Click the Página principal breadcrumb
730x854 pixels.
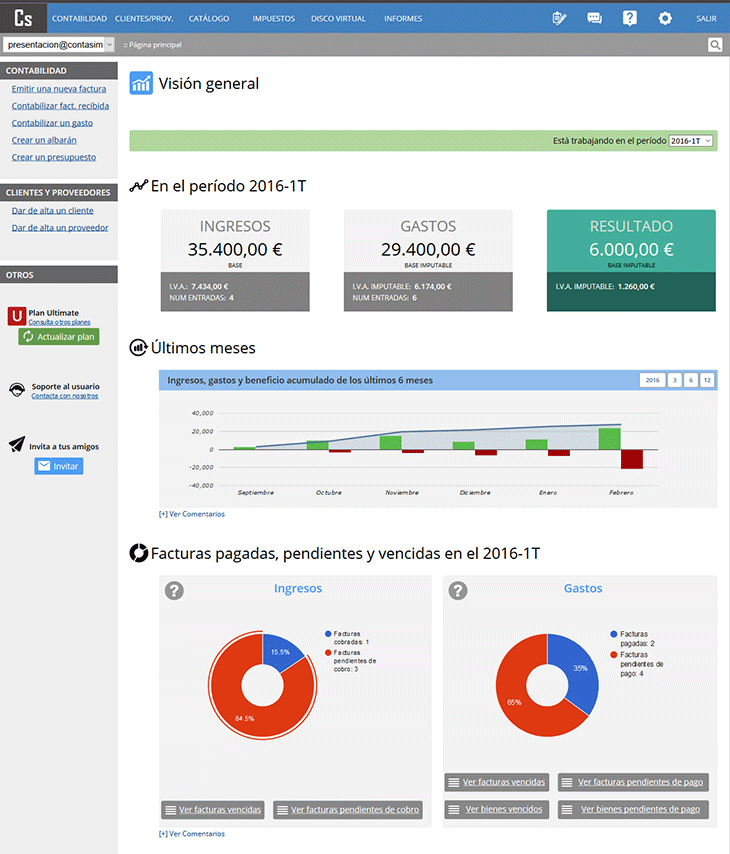point(153,45)
